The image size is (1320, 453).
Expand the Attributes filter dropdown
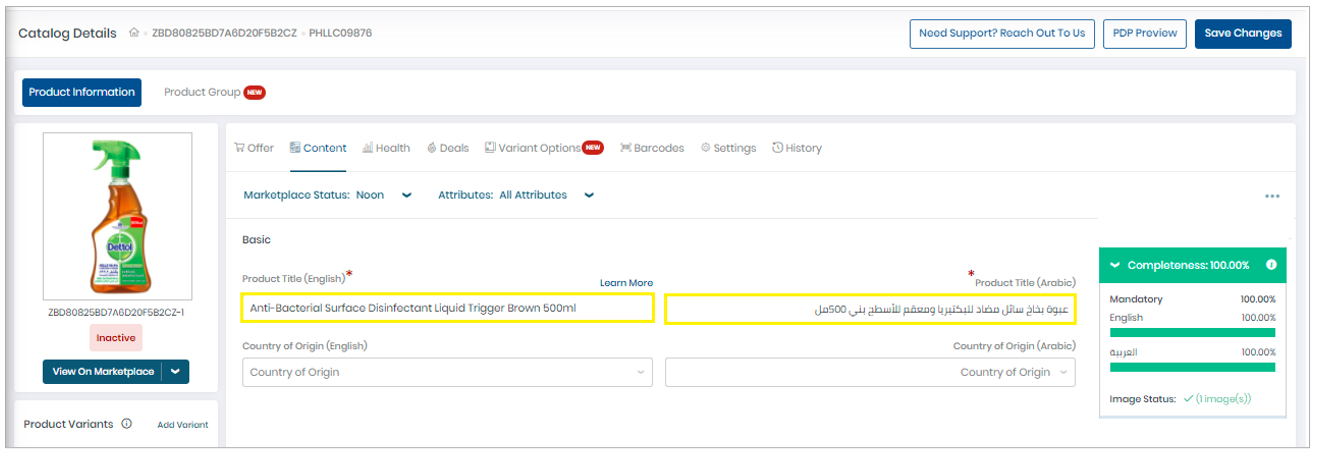pos(589,196)
